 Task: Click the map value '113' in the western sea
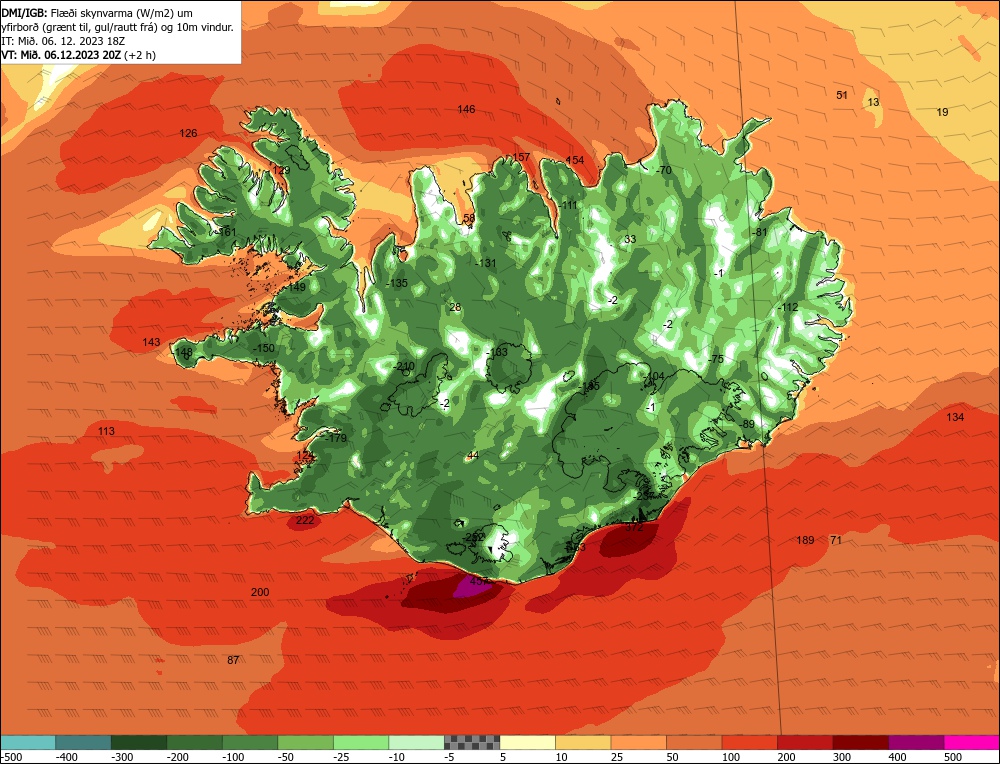click(x=106, y=431)
